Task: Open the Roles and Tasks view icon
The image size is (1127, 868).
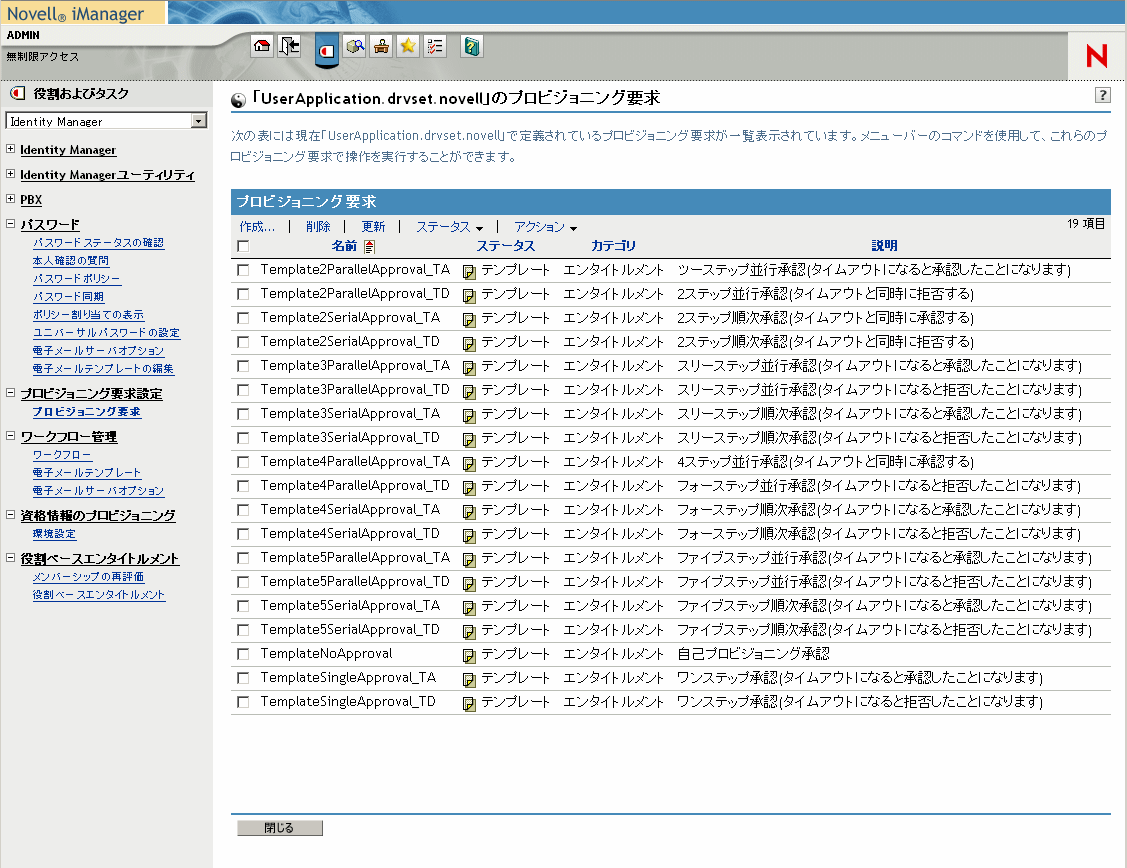Action: tap(326, 50)
